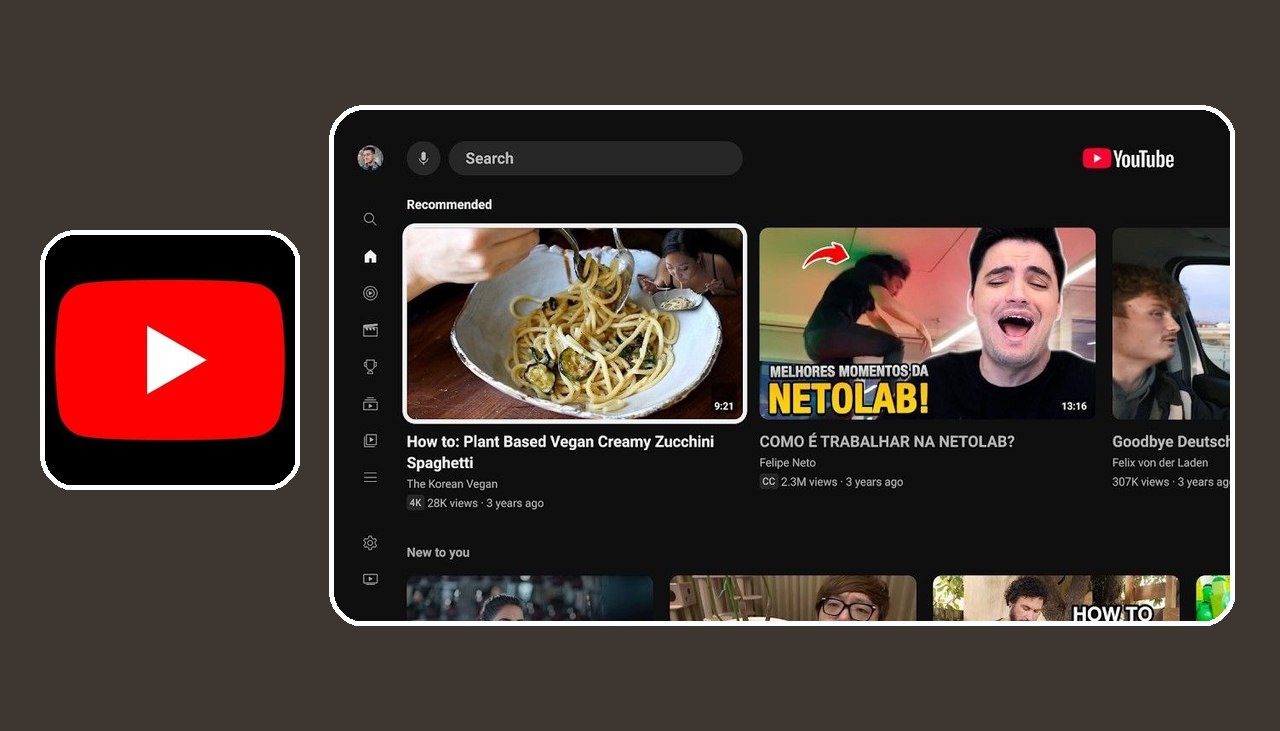Click the YouTube logo in the header
Viewport: 1280px width, 731px height.
point(1128,158)
